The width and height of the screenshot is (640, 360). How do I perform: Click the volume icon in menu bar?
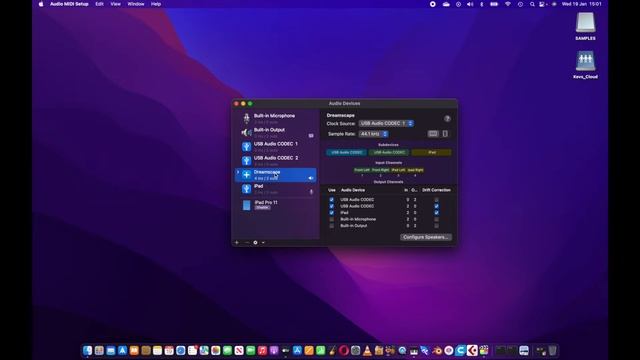[470, 4]
